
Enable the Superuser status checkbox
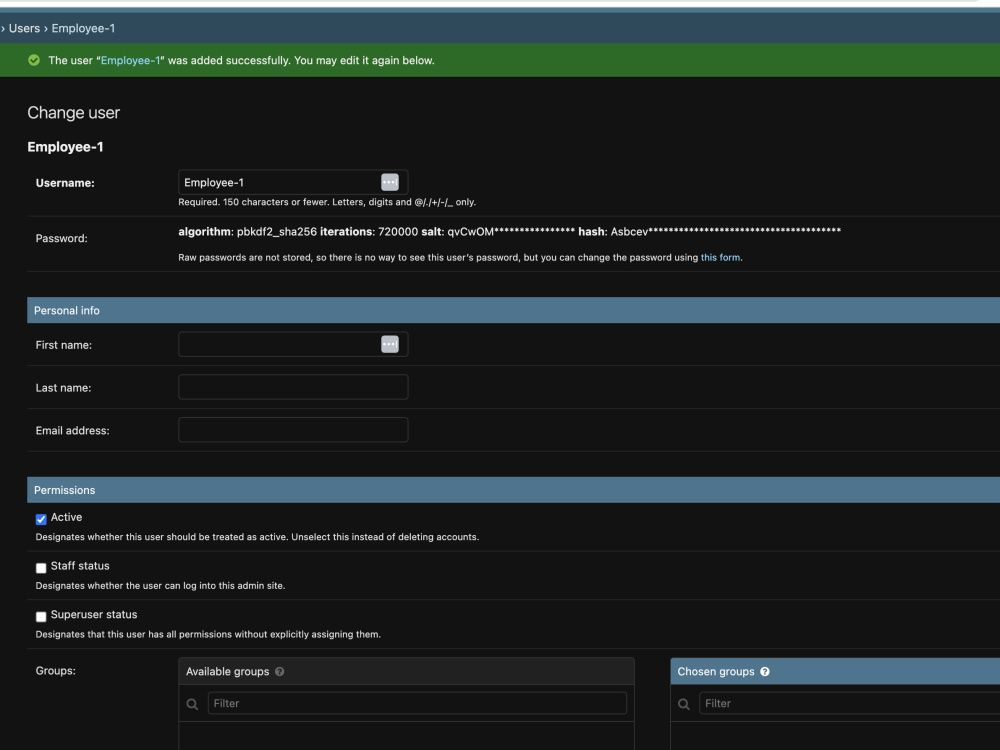[x=41, y=616]
